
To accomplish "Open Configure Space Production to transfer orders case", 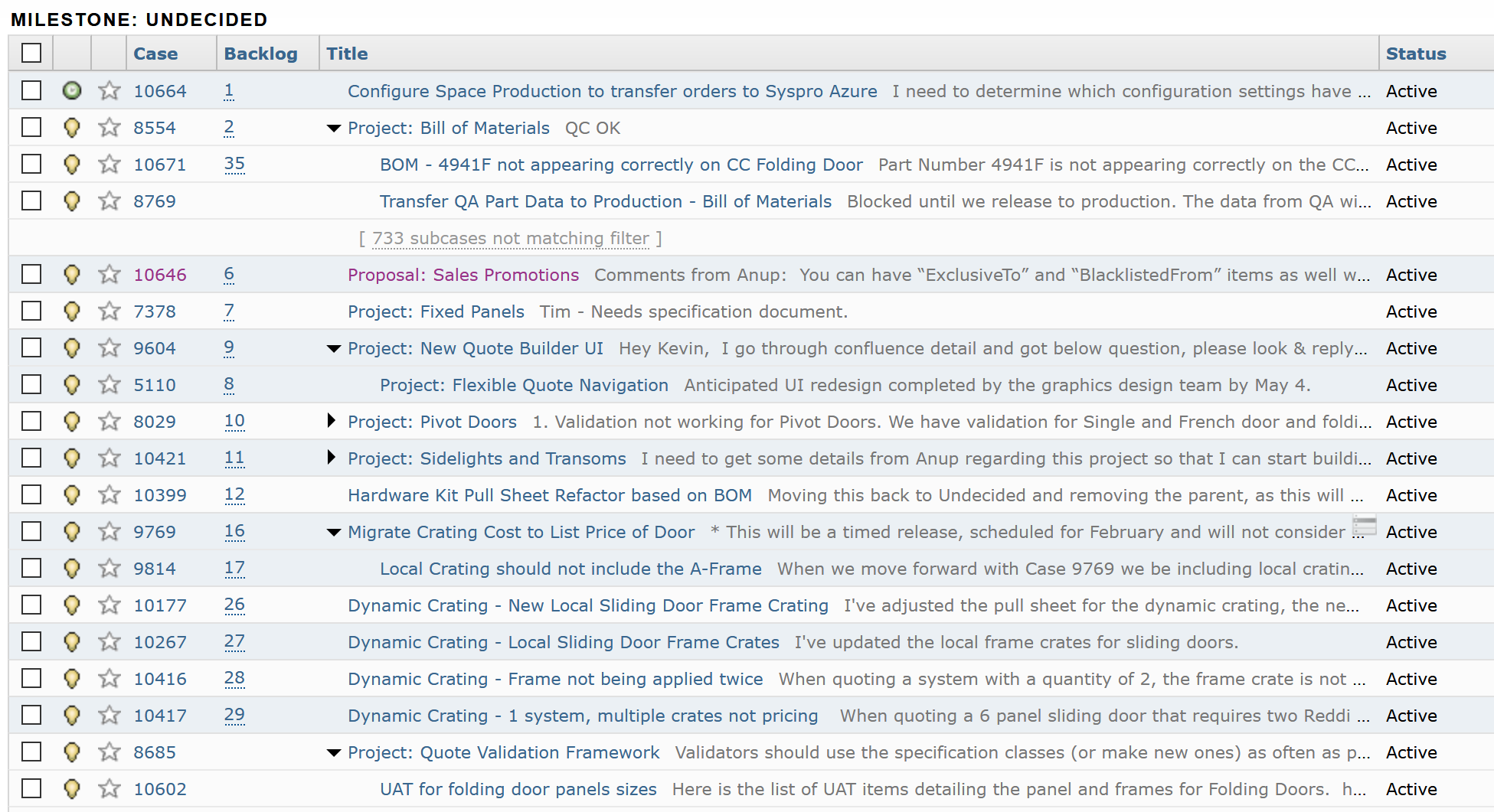I will point(613,91).
